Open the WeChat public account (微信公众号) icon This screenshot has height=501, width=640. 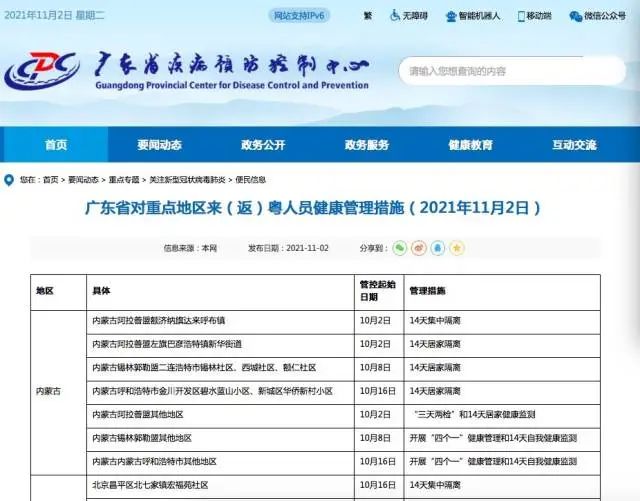click(576, 16)
